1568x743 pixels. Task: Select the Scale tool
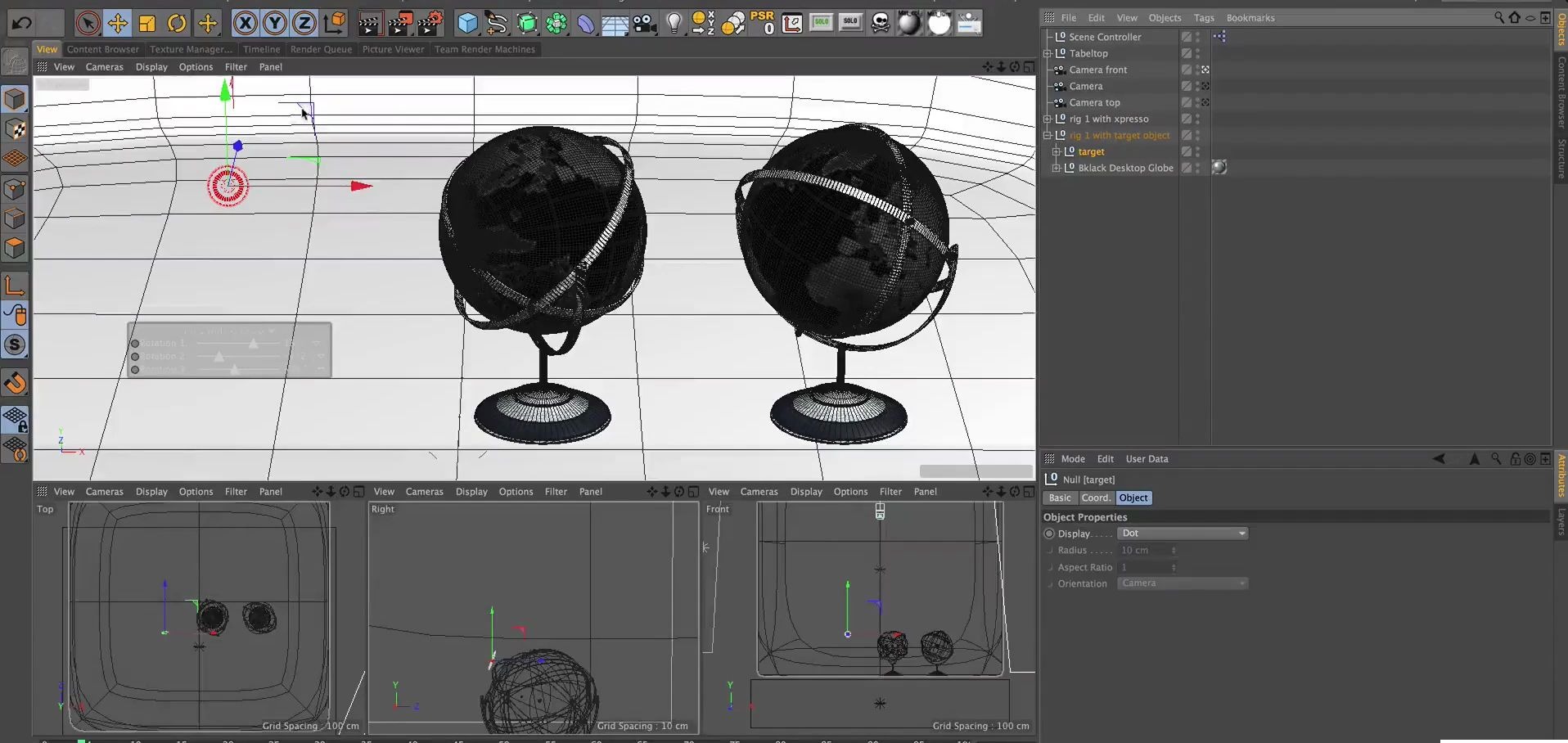pyautogui.click(x=147, y=24)
